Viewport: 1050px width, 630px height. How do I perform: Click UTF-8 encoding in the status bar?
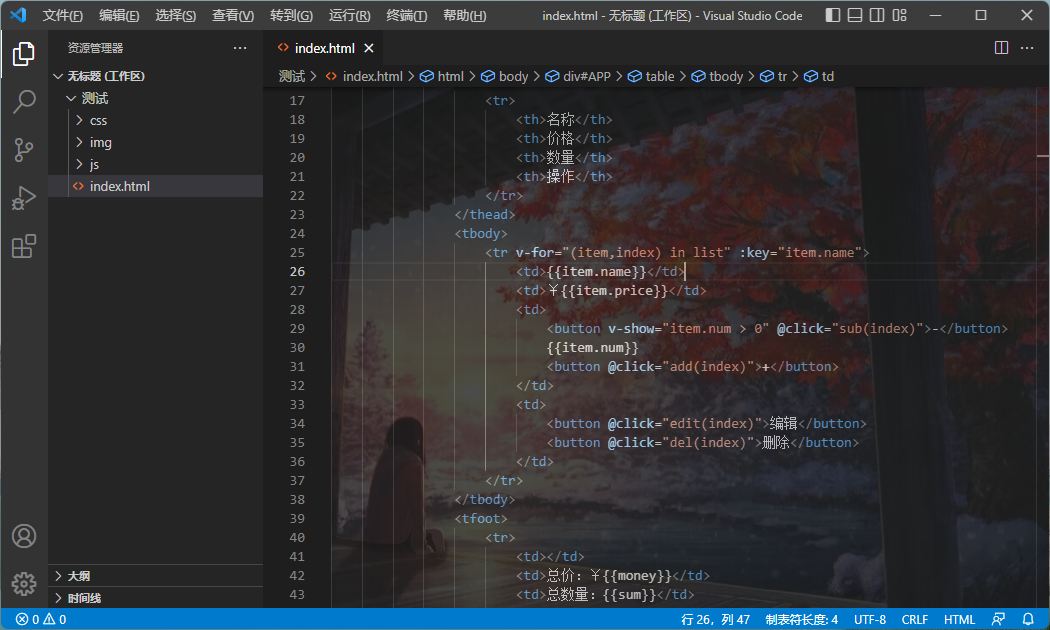tap(869, 619)
